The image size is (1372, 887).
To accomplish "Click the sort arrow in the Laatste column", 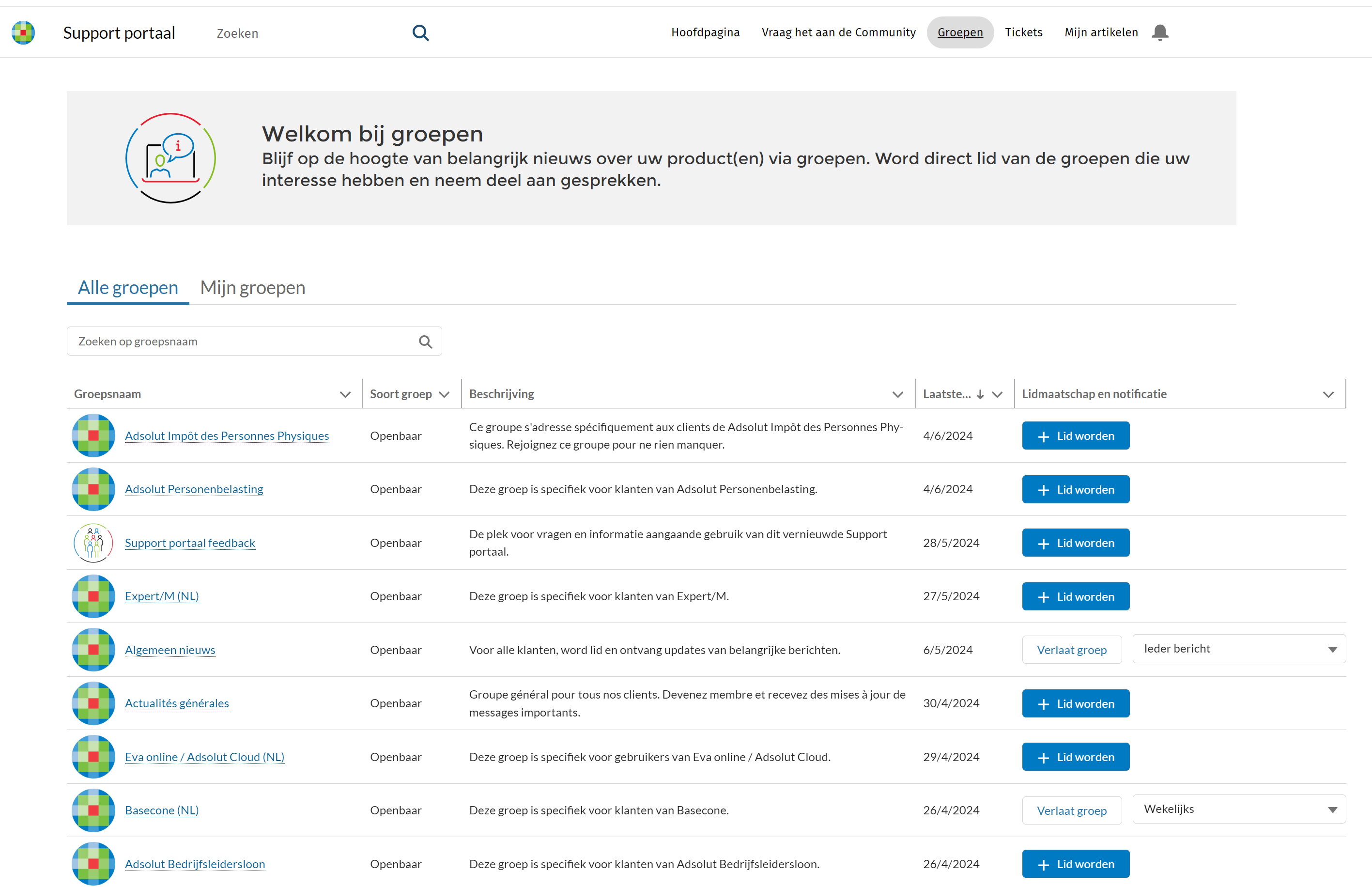I will (980, 394).
